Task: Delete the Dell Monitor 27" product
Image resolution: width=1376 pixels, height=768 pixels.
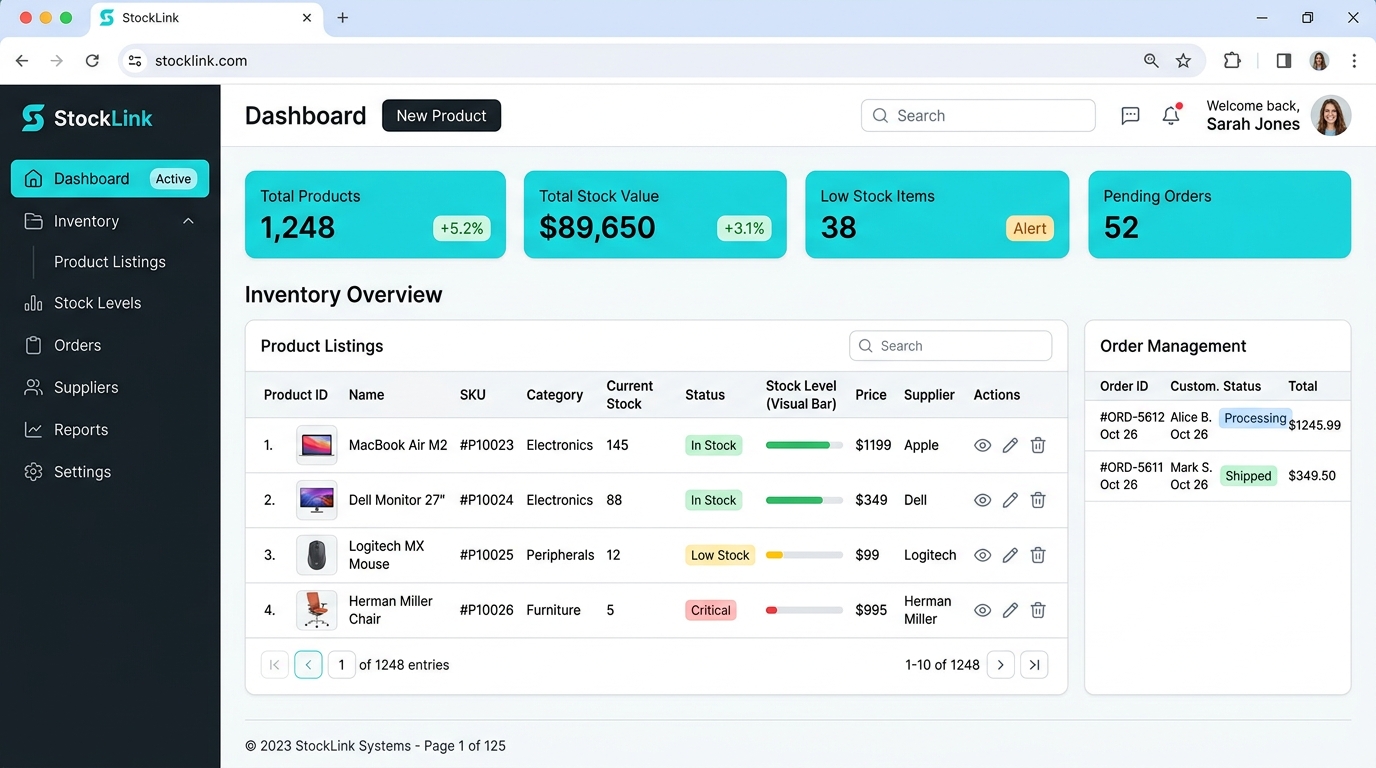Action: [x=1038, y=500]
